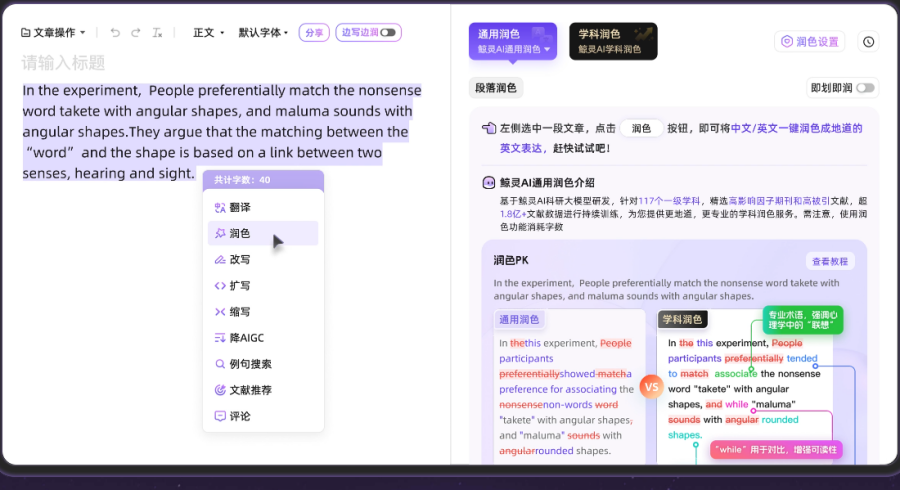
Task: Click the robot icon beside 鲸灵AI通用润色介绍
Action: 488,183
